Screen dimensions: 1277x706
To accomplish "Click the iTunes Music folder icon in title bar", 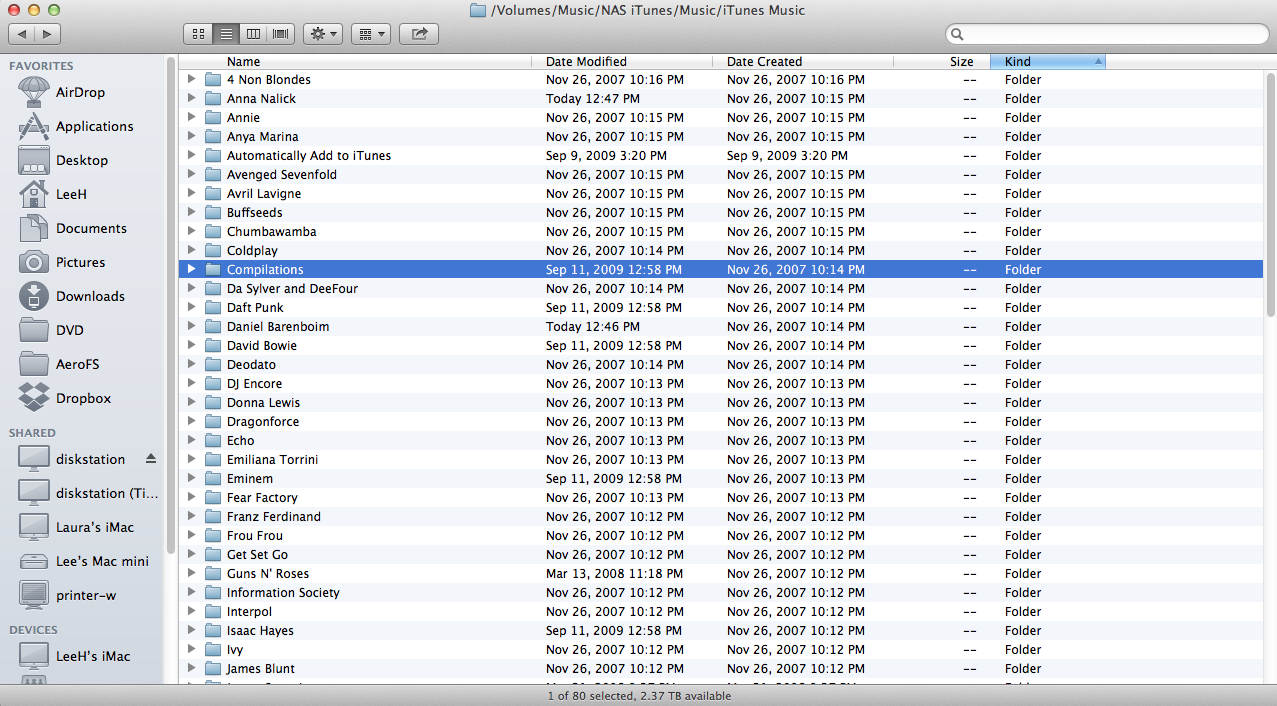I will [478, 10].
